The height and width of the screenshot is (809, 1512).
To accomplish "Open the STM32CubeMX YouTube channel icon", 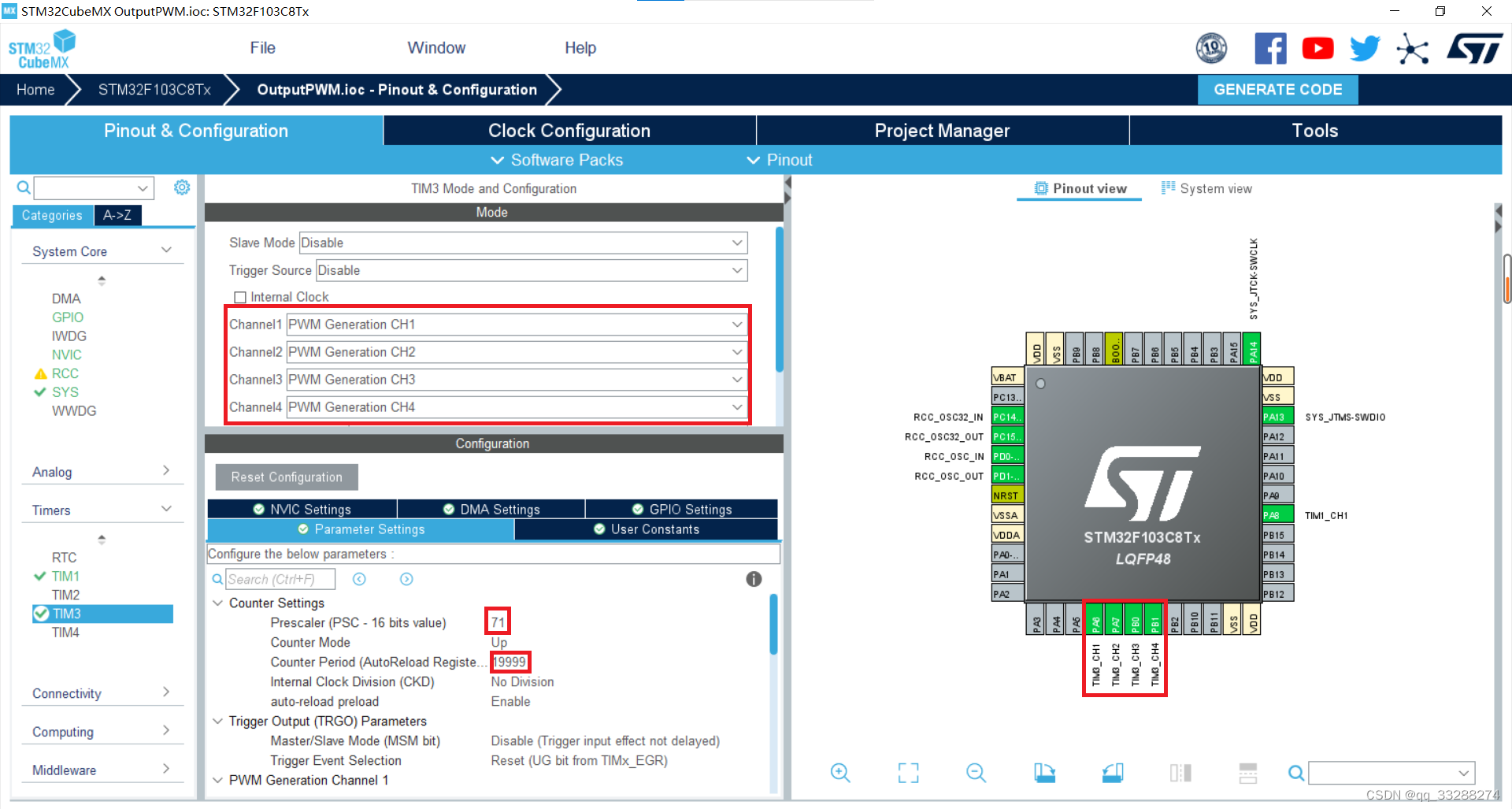I will [x=1317, y=47].
